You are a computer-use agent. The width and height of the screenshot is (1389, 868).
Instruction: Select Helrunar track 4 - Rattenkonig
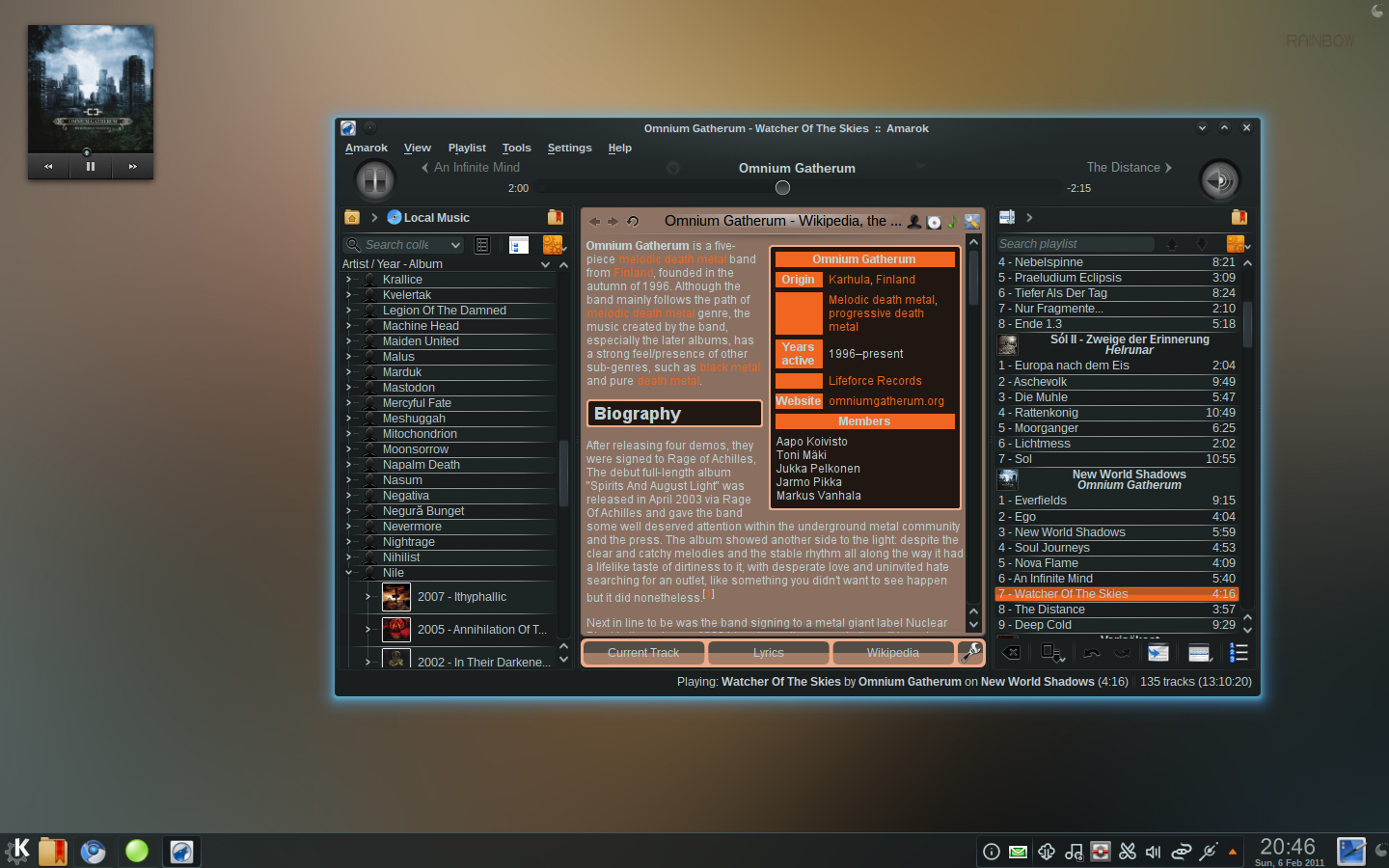[1117, 413]
